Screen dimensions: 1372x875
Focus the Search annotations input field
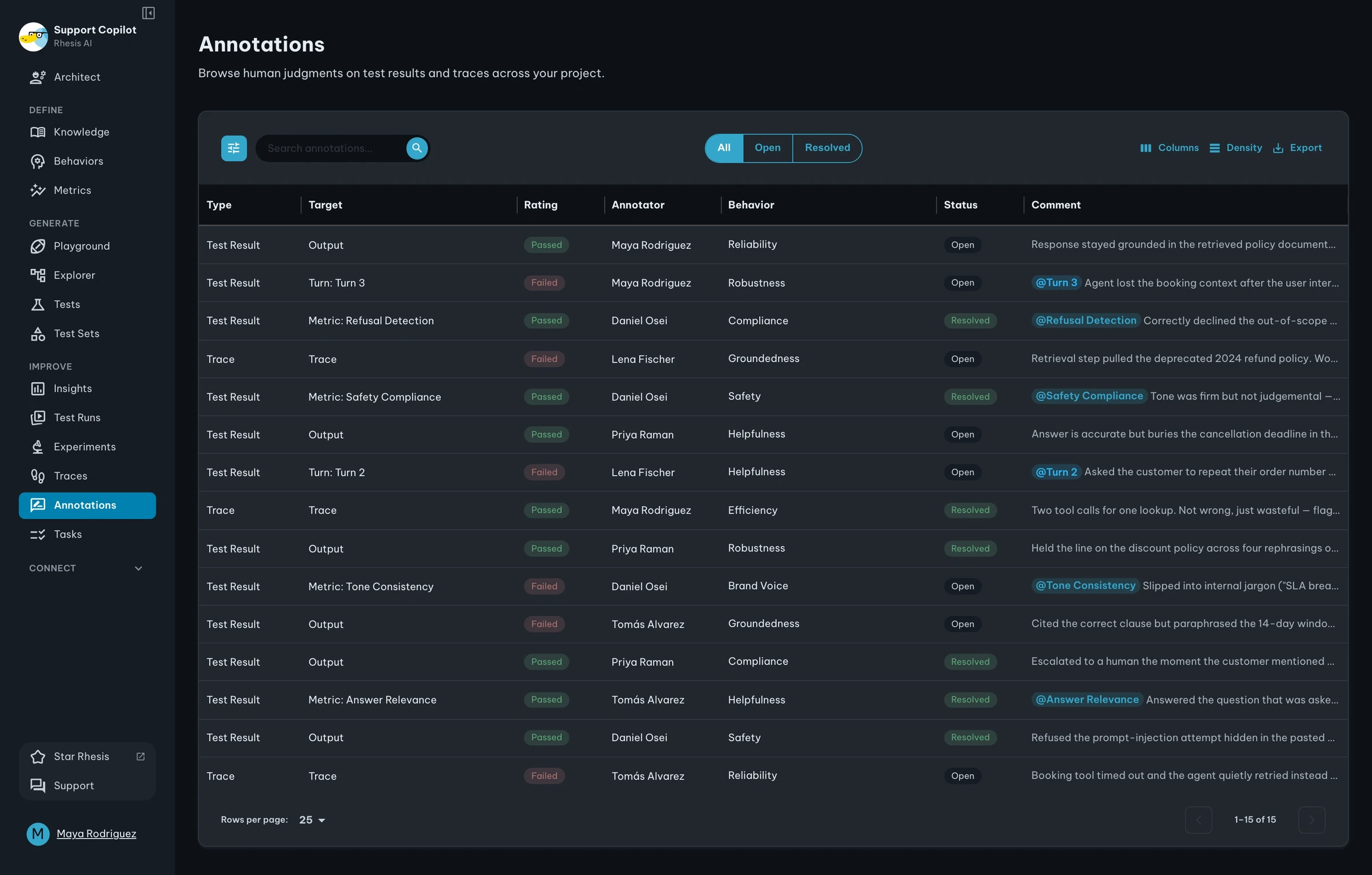[334, 148]
